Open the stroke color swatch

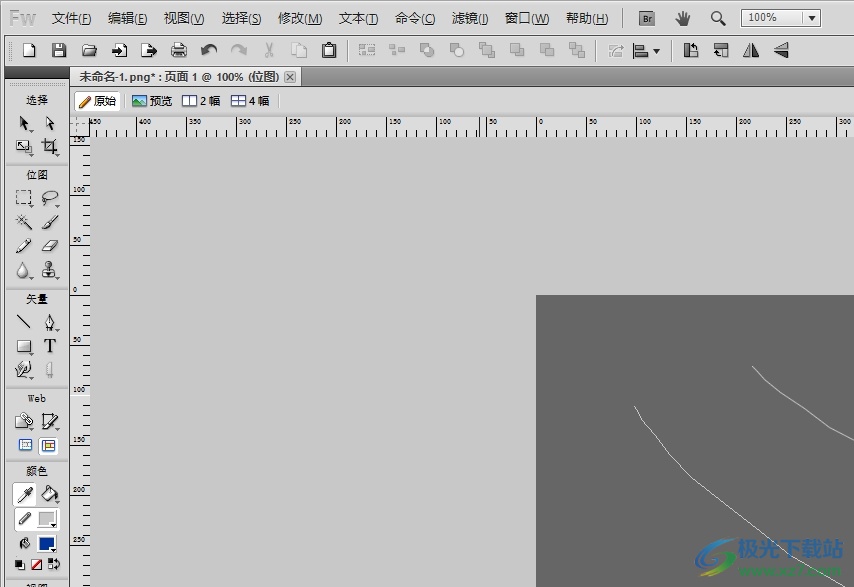(47, 519)
